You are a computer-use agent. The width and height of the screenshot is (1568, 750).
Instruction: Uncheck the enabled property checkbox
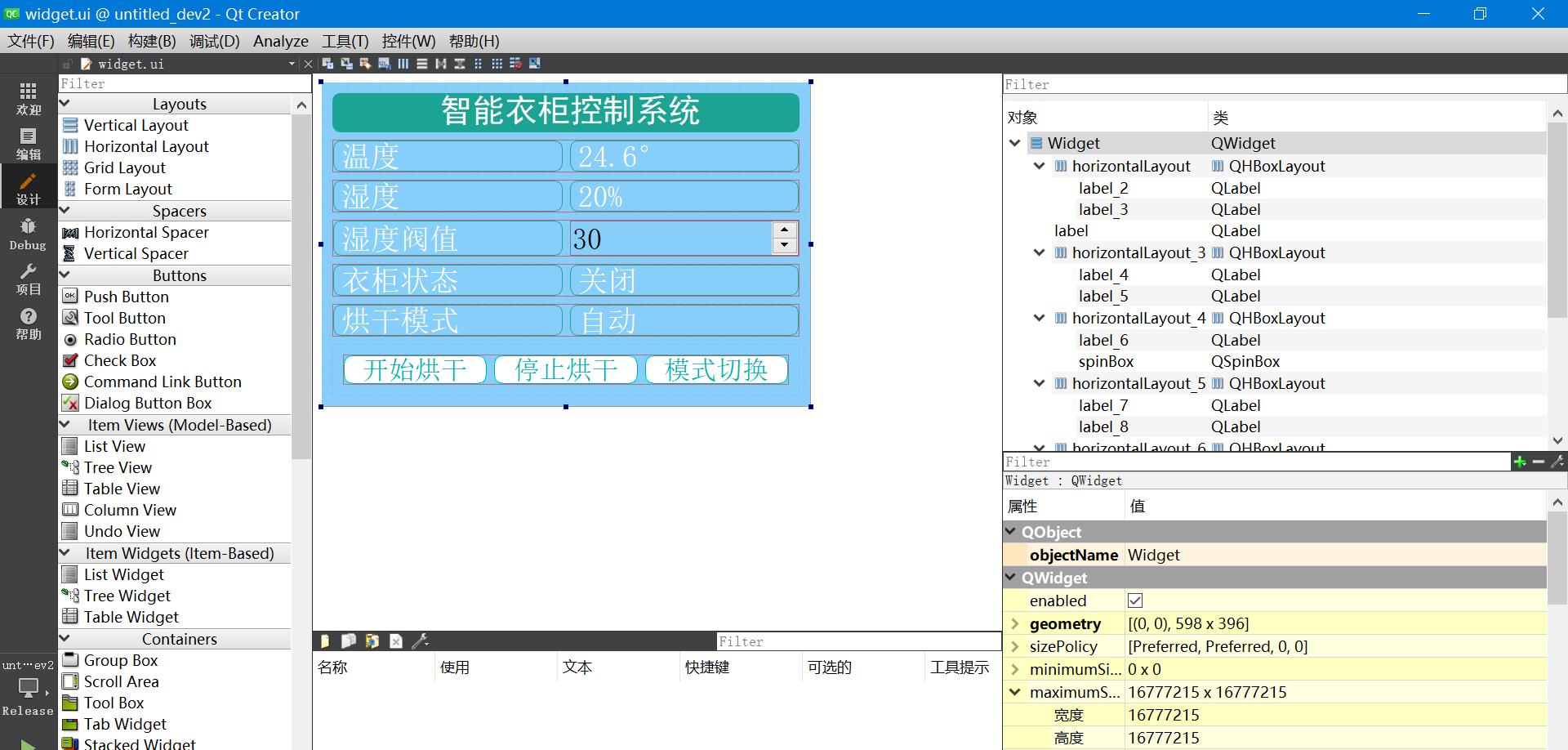[1134, 600]
